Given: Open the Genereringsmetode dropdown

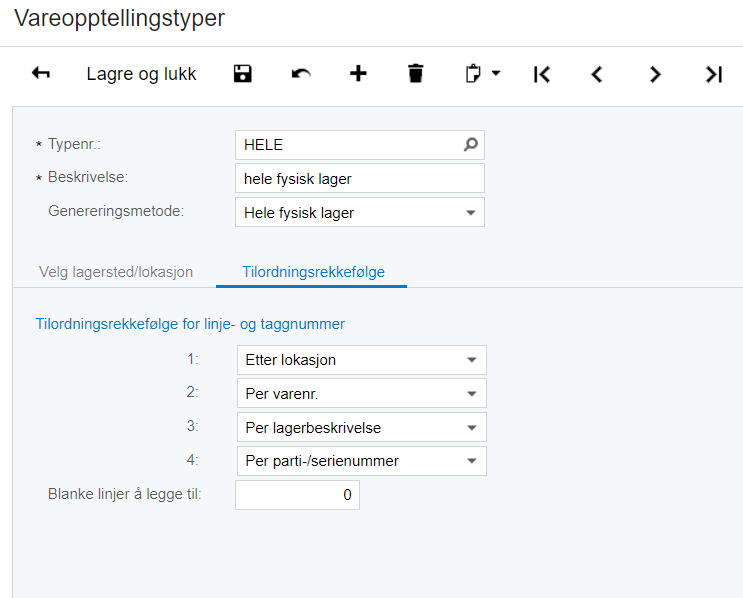Looking at the screenshot, I should [x=360, y=212].
